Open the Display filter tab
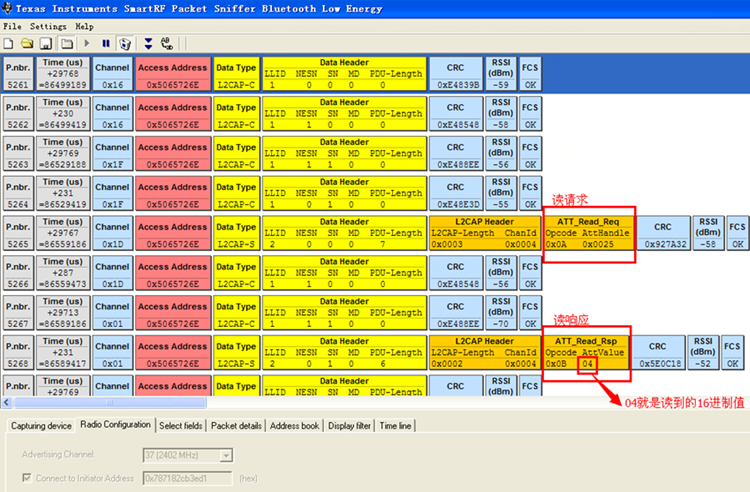 click(349, 426)
